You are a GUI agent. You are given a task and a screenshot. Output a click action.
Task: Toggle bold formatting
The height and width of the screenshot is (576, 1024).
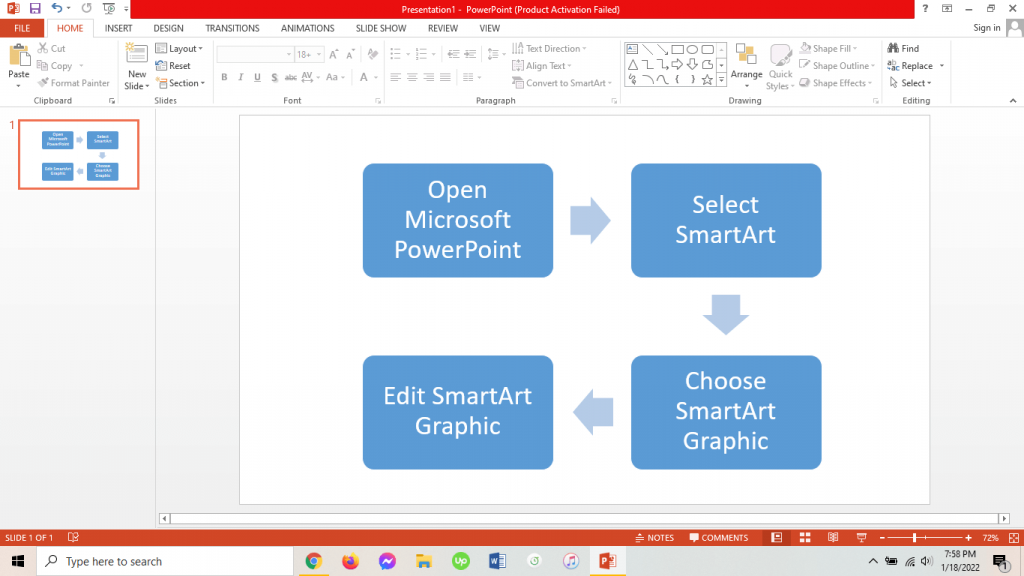[224, 77]
